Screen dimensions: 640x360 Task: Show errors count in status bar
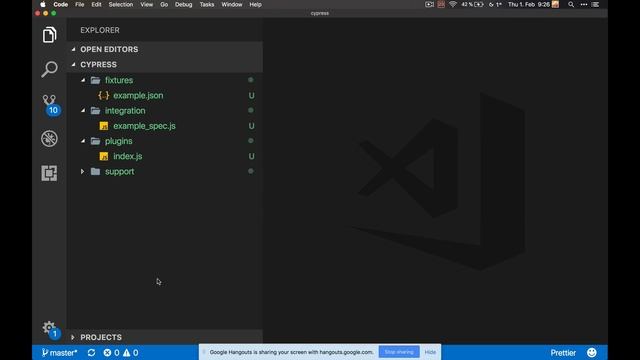[x=111, y=353]
